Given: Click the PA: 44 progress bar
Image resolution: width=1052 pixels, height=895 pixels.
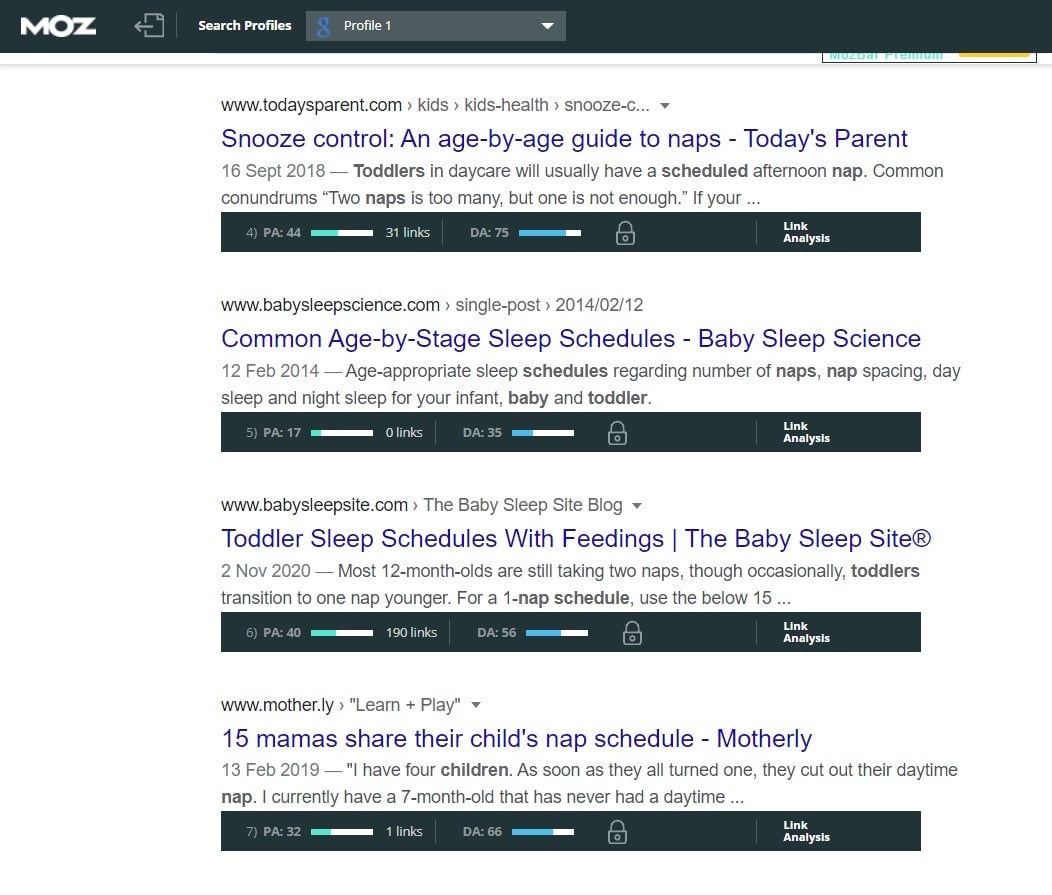Looking at the screenshot, I should tap(341, 233).
